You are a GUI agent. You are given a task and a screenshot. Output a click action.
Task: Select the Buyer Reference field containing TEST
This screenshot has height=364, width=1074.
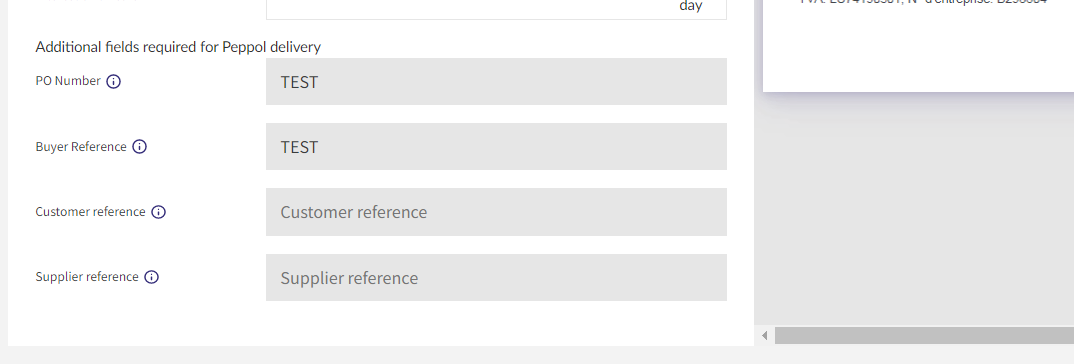point(496,147)
